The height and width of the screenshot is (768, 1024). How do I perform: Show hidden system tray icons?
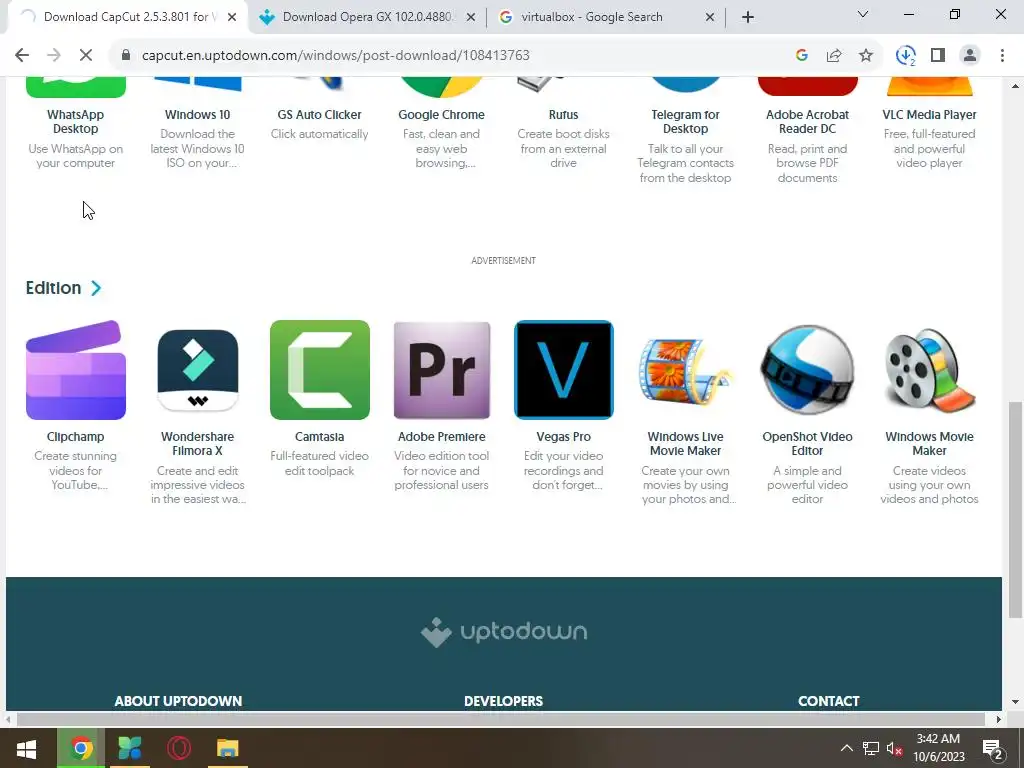846,748
